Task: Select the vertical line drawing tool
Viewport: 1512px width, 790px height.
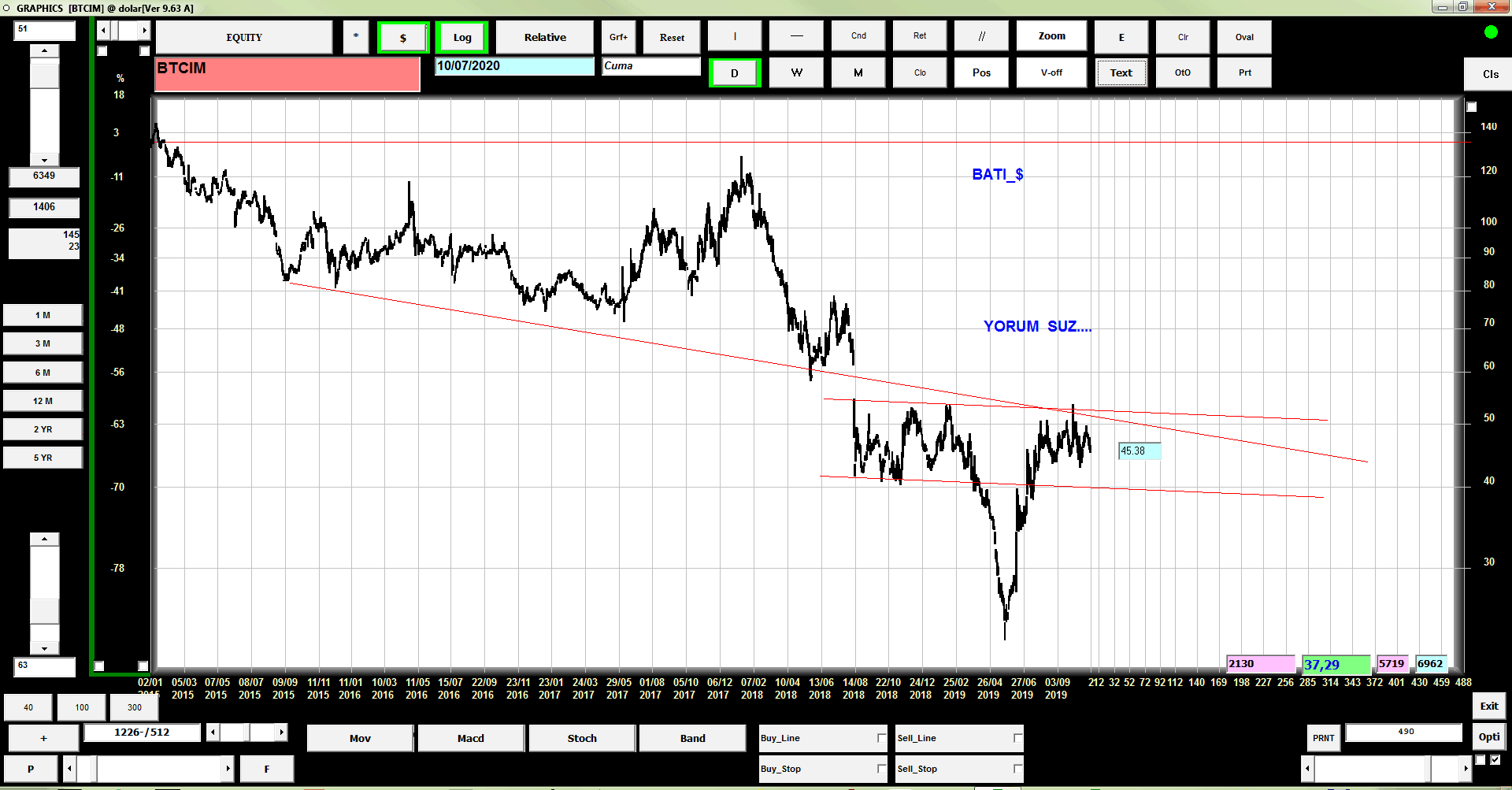Action: [735, 36]
